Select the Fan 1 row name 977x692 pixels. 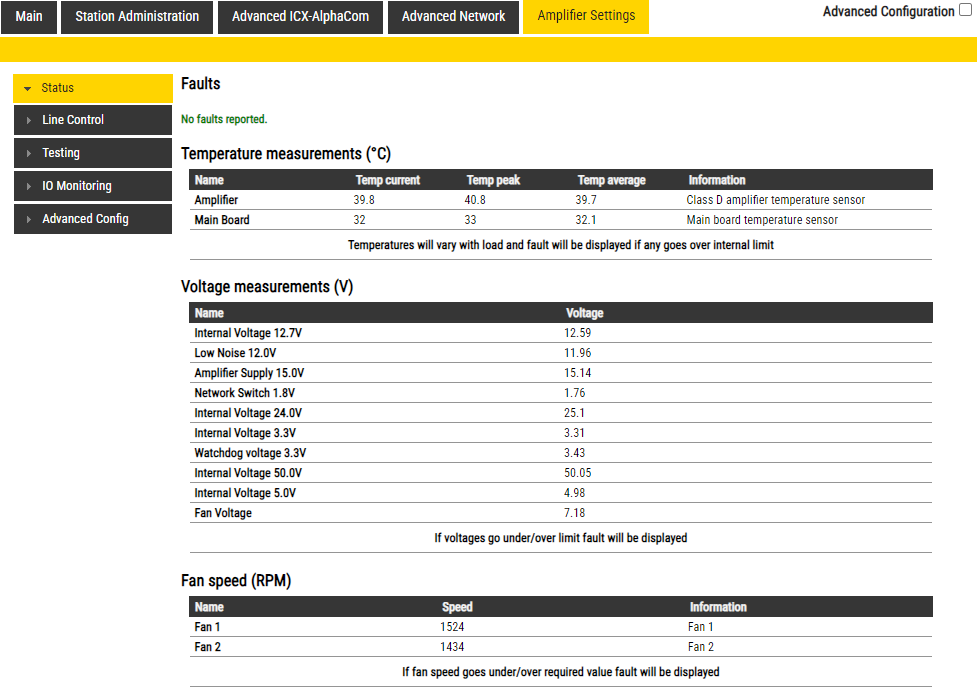[x=207, y=627]
